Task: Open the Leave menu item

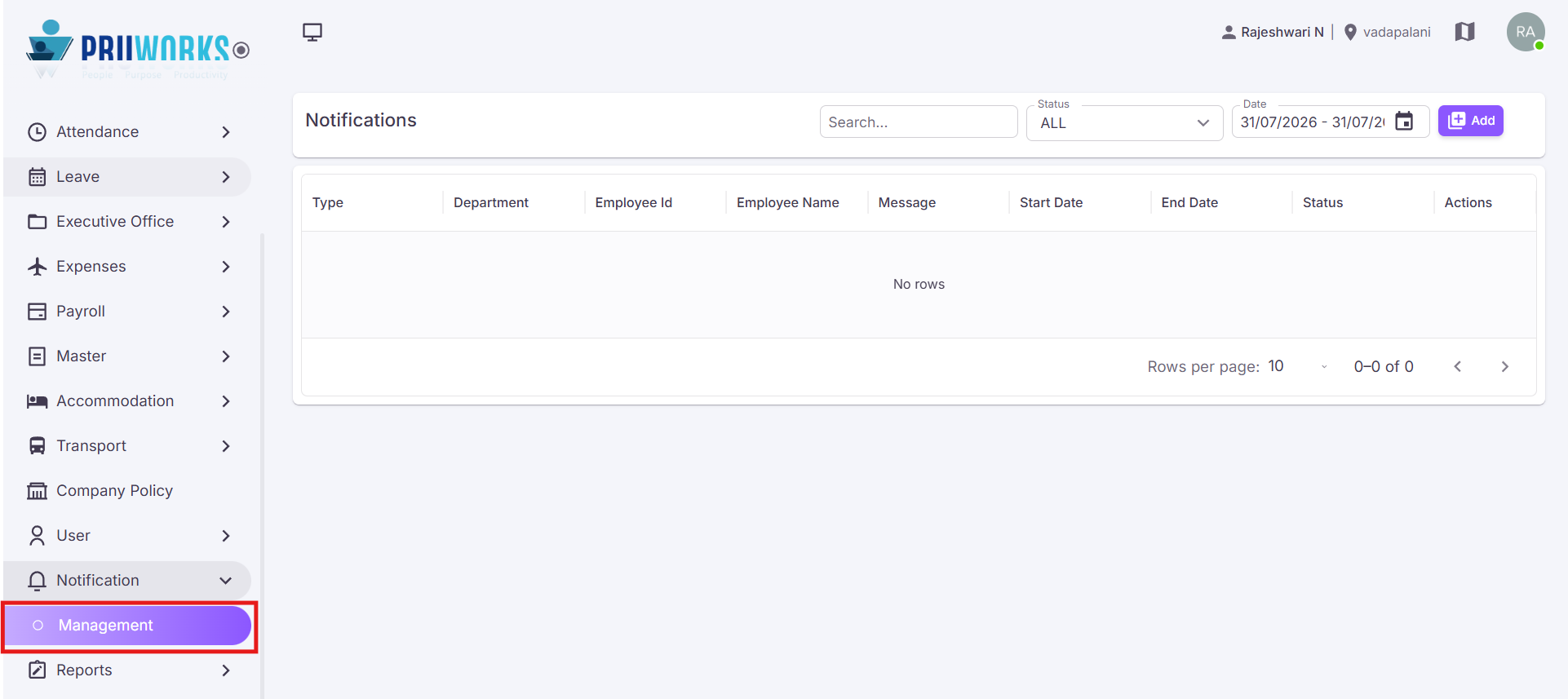Action: [127, 177]
